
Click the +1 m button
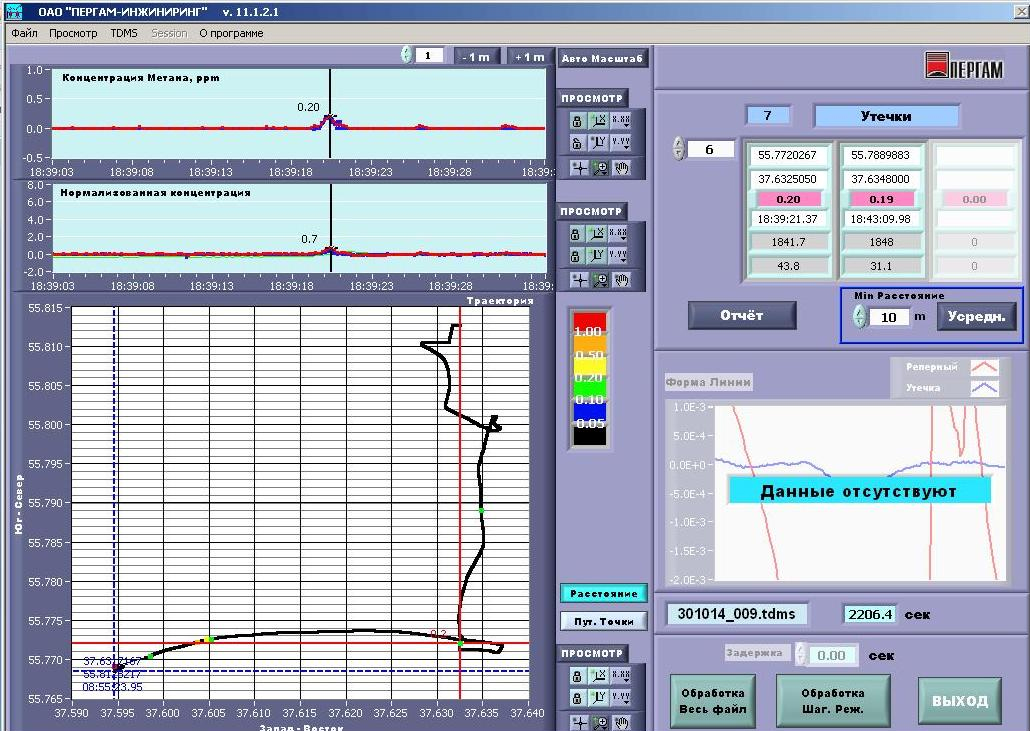pos(529,56)
